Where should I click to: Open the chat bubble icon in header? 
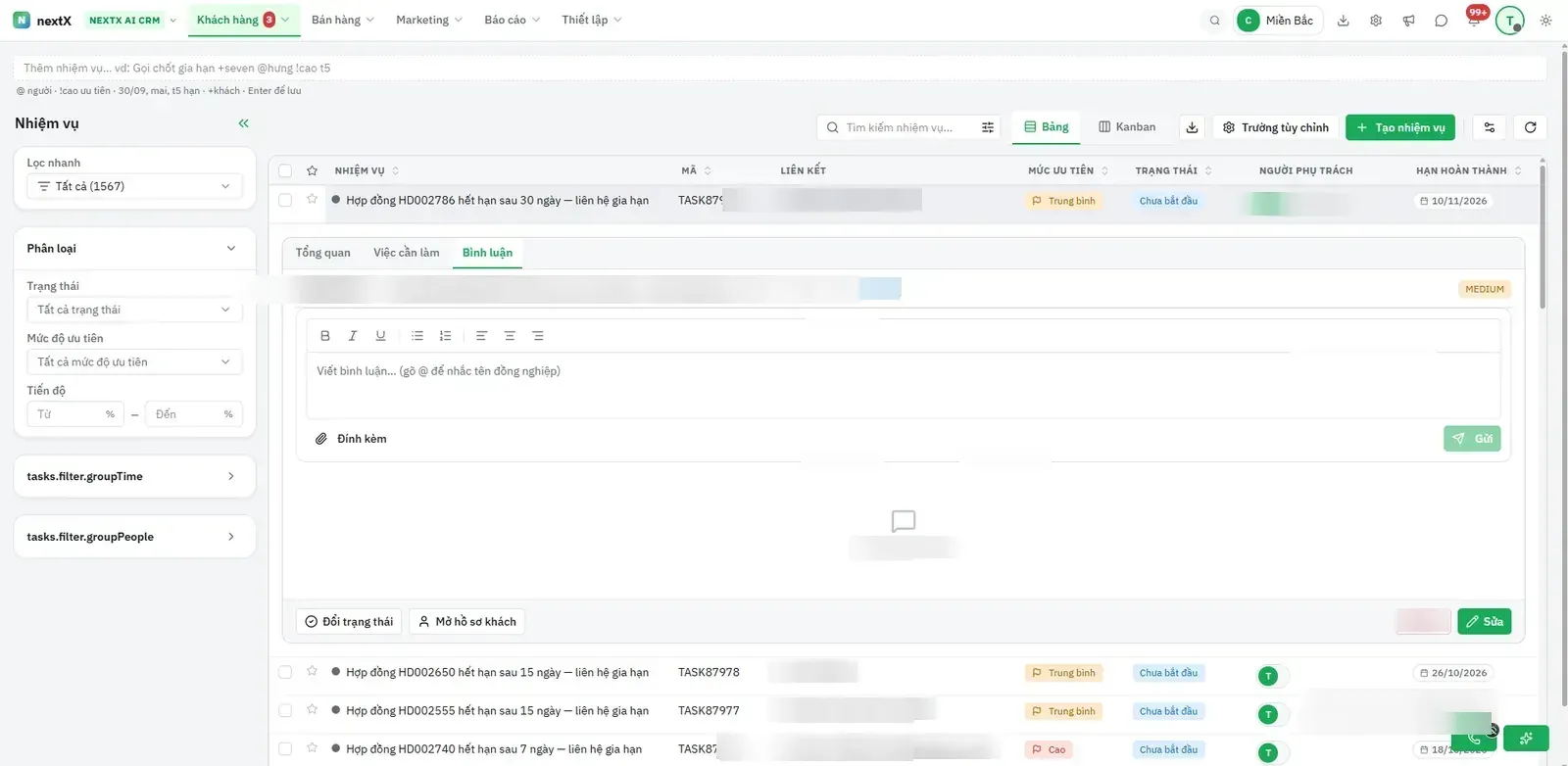(1441, 21)
